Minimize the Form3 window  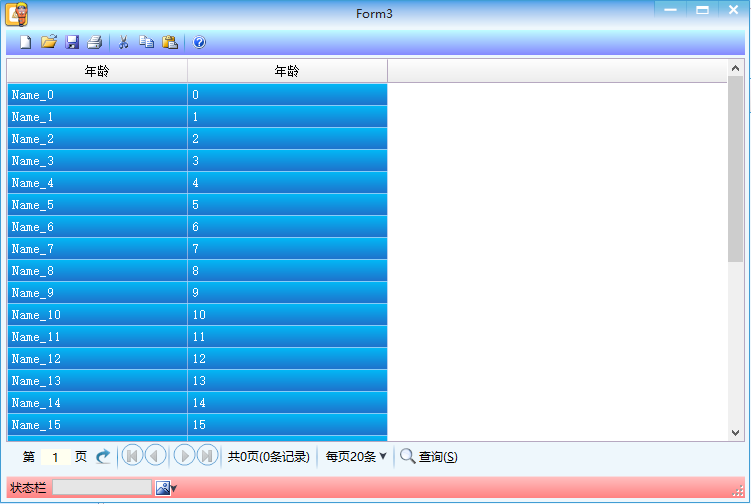pos(671,10)
